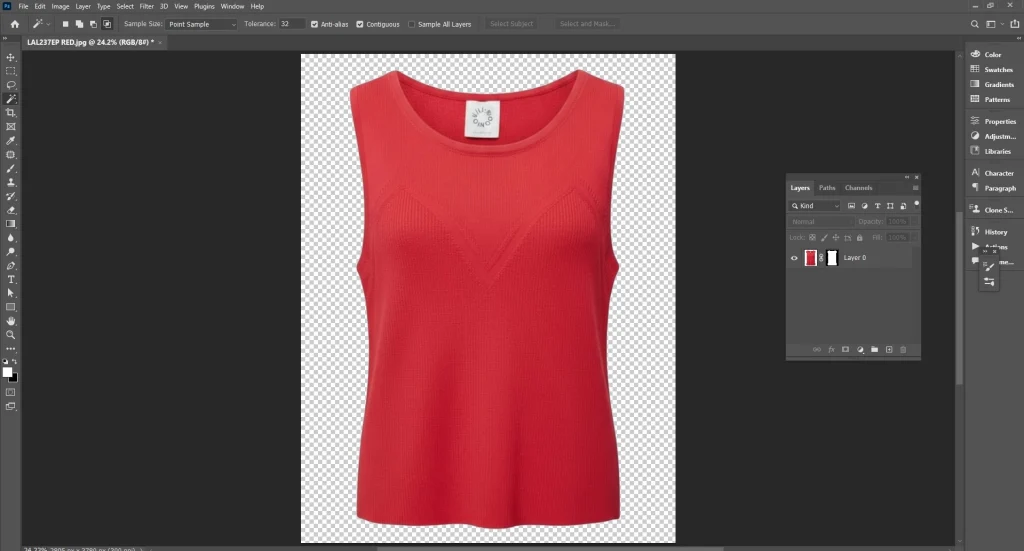Select the Zoom tool in toolbar

[11, 334]
